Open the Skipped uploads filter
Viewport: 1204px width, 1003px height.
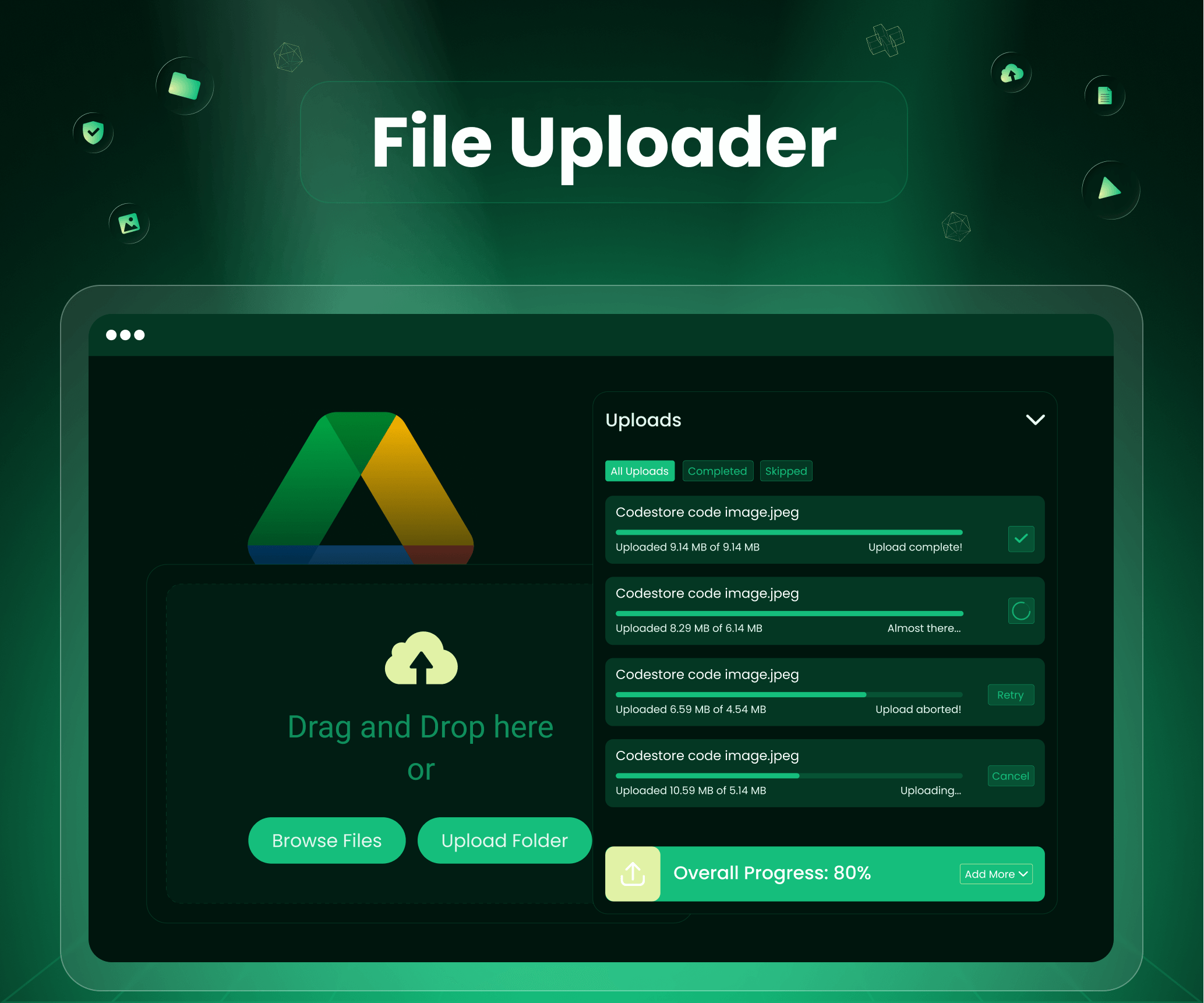(x=785, y=471)
